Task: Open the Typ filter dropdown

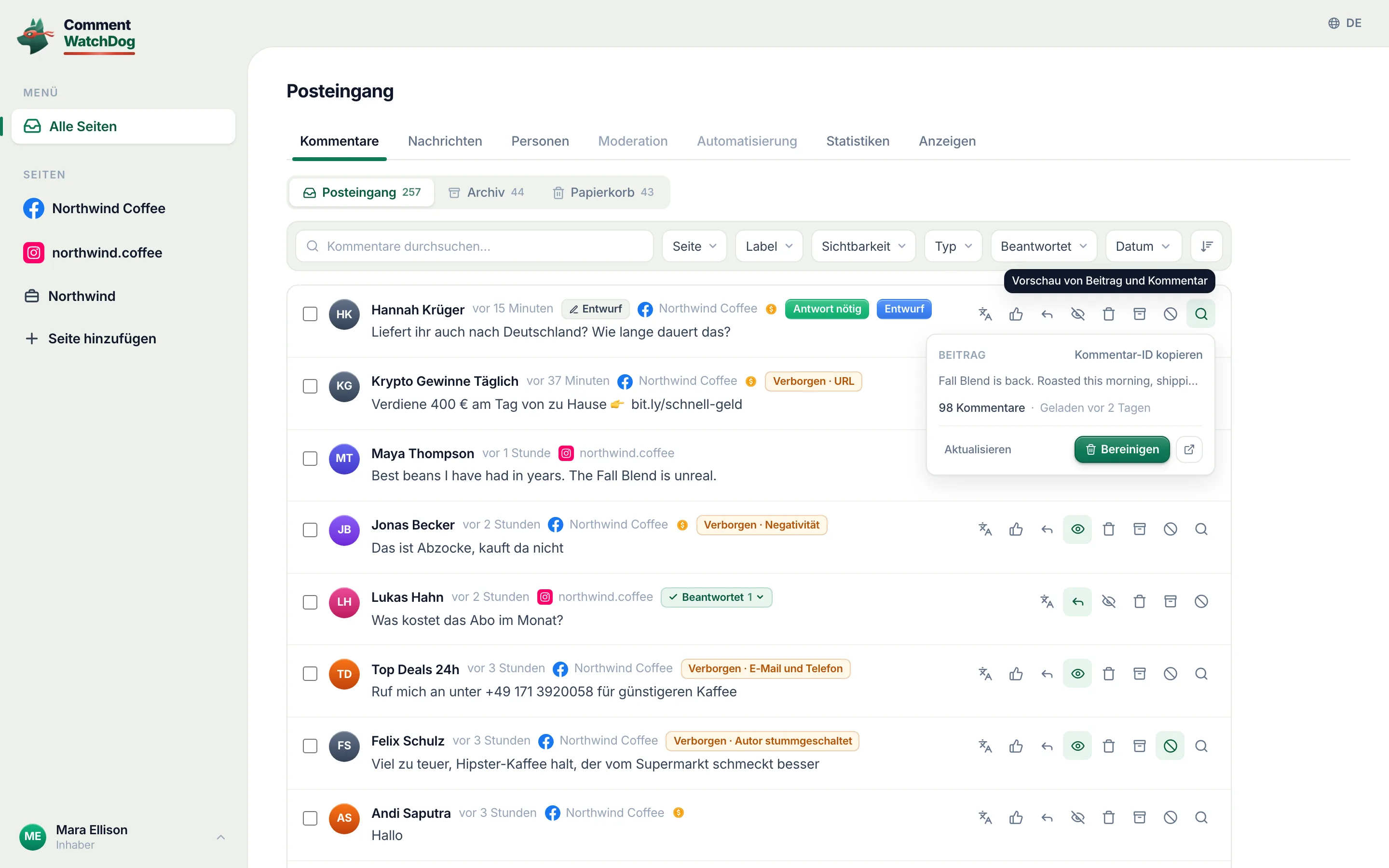Action: tap(953, 246)
